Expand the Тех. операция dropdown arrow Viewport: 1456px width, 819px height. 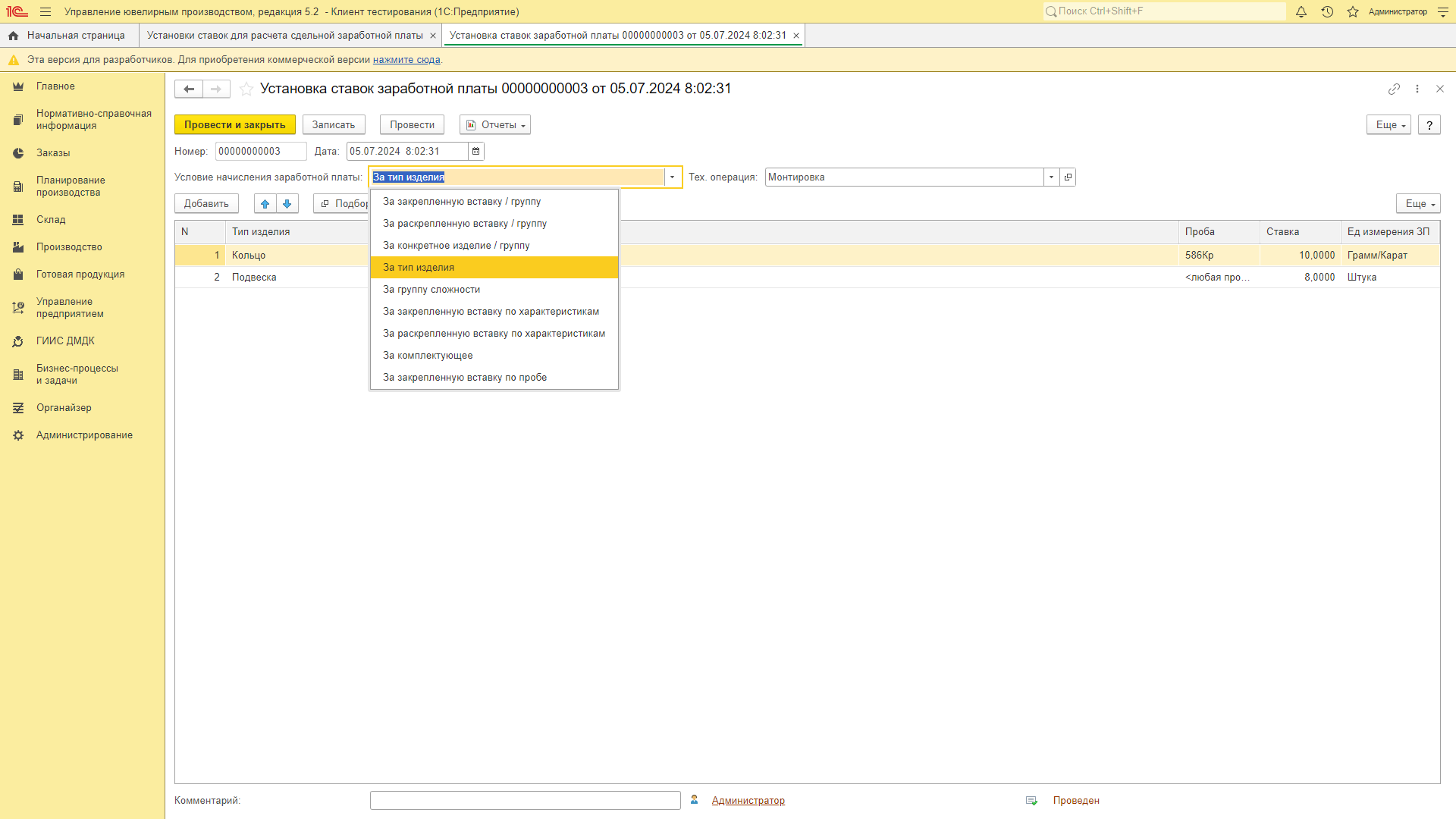[1051, 177]
